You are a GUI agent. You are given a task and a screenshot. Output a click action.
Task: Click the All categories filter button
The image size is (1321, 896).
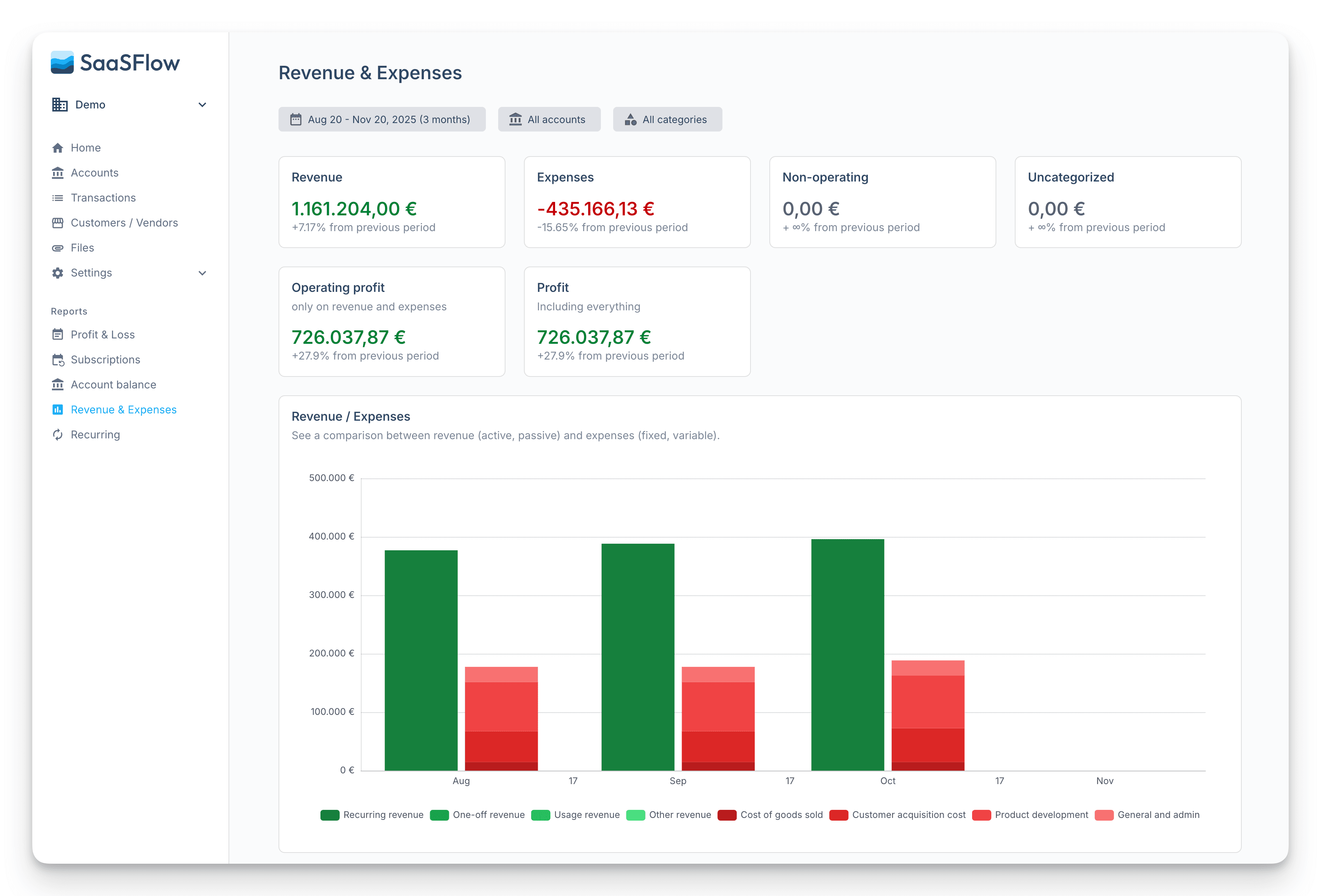(667, 119)
